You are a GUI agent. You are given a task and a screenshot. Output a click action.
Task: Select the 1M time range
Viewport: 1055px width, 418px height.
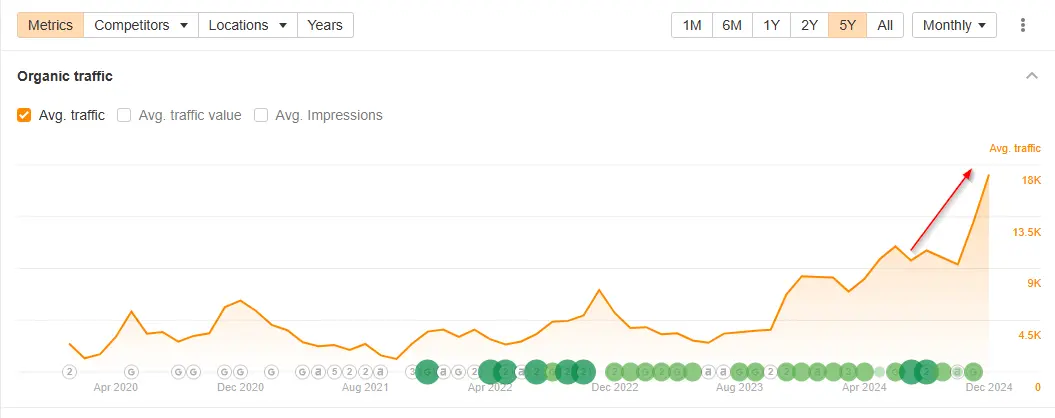click(691, 25)
